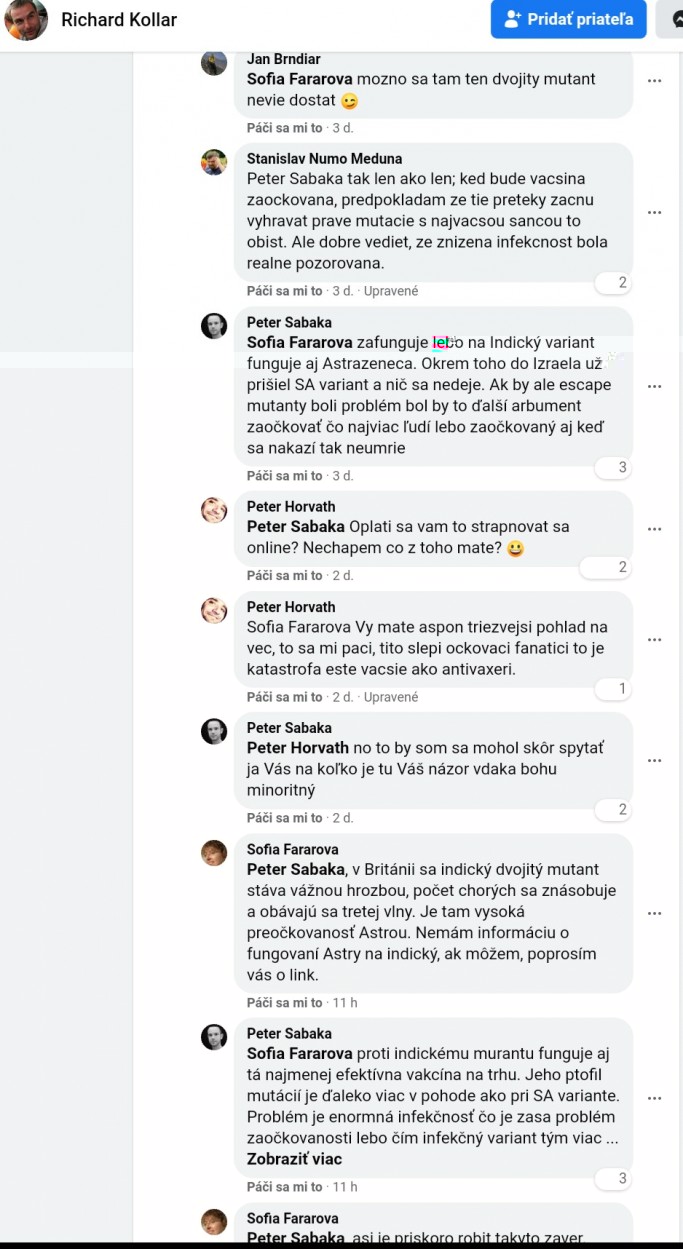Open Richard Kollar profile name in header
Screen dimensions: 683x1249
click(x=119, y=19)
